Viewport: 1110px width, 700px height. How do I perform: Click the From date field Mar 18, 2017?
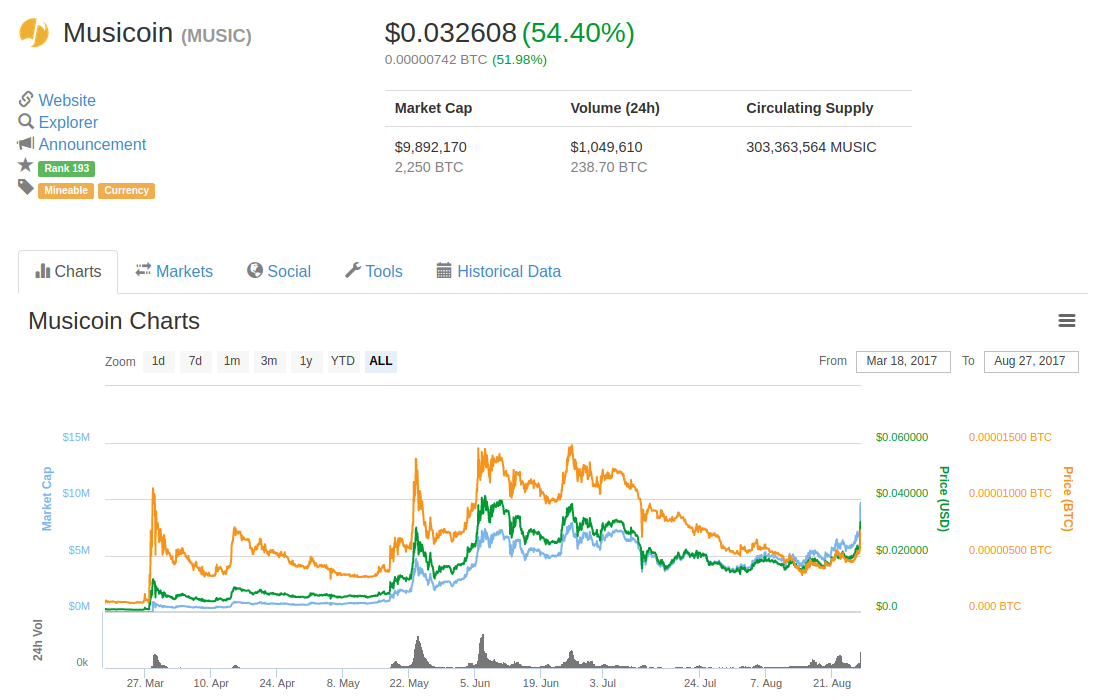(x=903, y=361)
